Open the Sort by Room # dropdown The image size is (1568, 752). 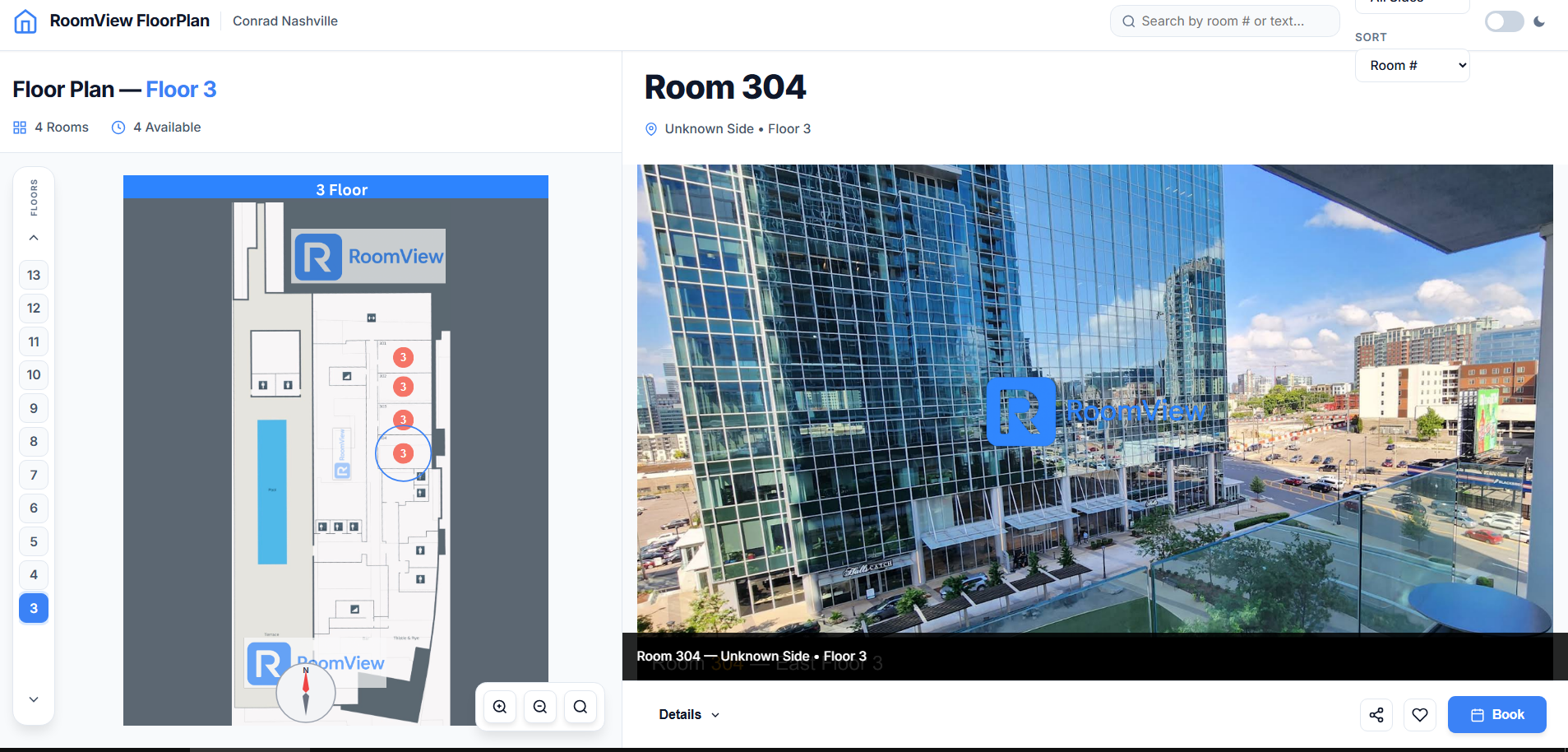(x=1412, y=66)
